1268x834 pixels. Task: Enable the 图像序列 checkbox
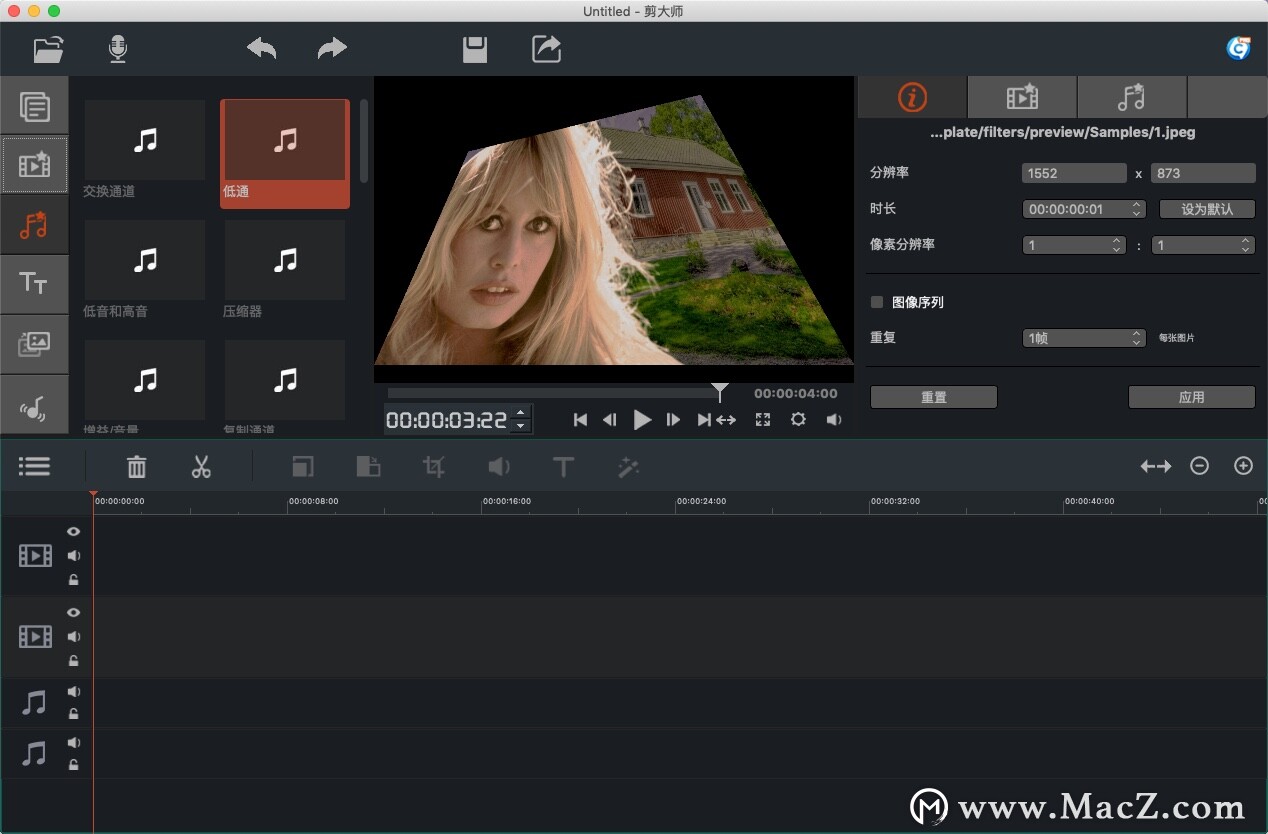click(x=876, y=302)
